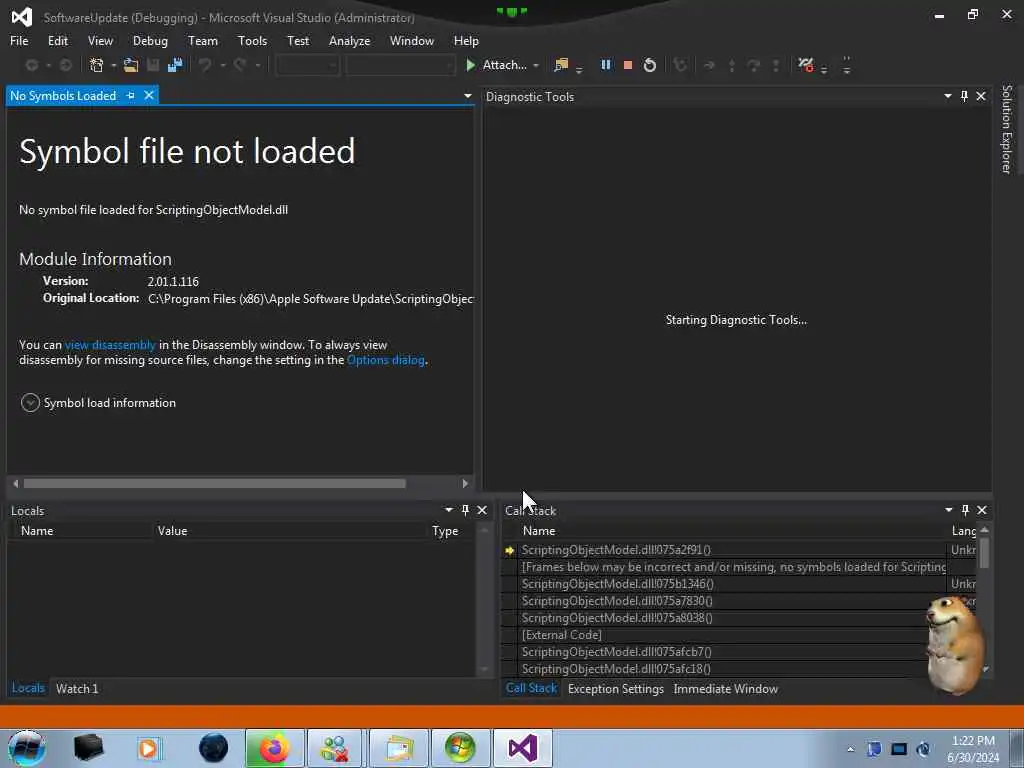Open the Debug menu

(x=150, y=40)
